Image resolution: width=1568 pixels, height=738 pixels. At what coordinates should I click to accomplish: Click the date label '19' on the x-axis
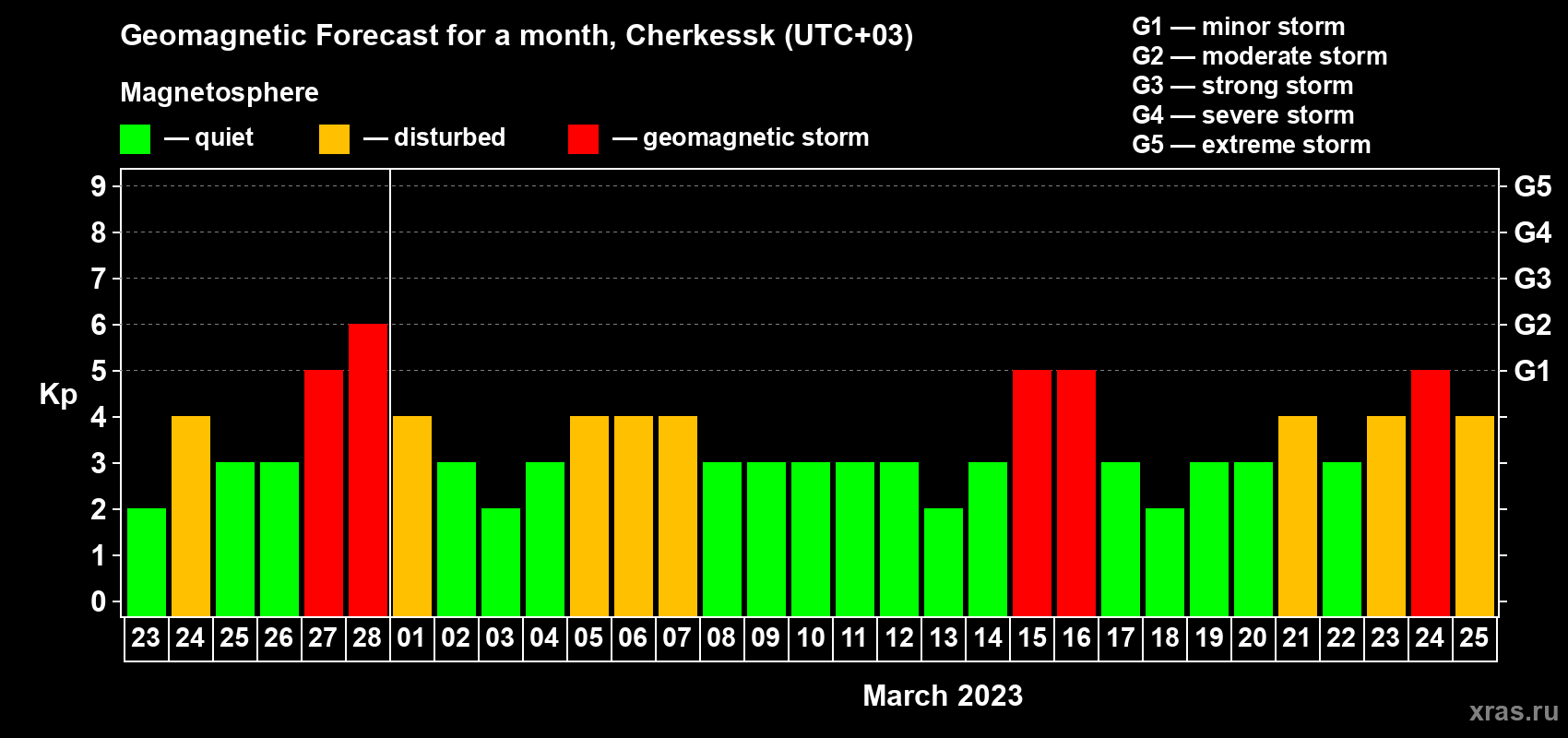[x=1208, y=638]
